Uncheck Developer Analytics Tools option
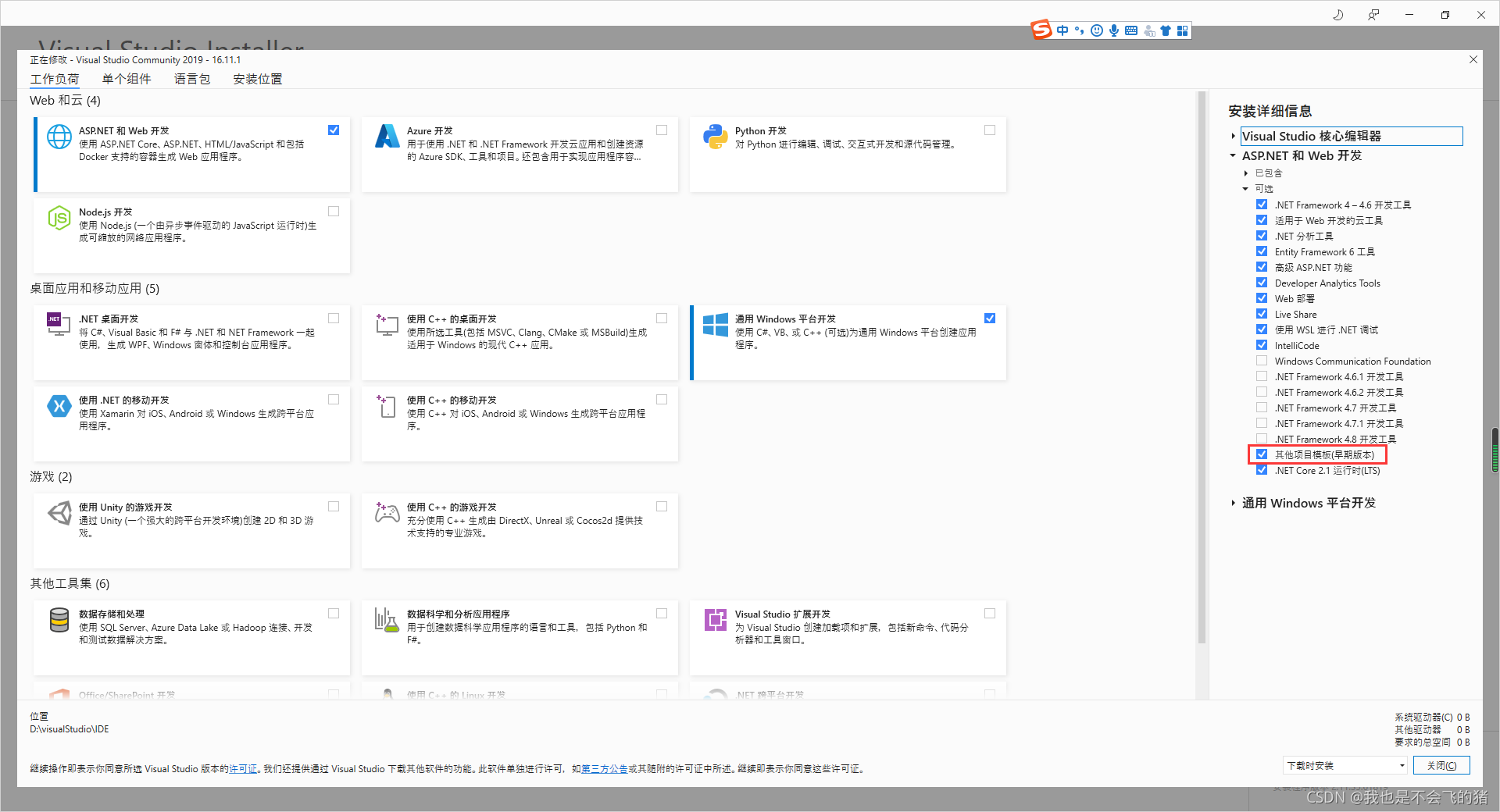The width and height of the screenshot is (1500, 812). [x=1262, y=283]
